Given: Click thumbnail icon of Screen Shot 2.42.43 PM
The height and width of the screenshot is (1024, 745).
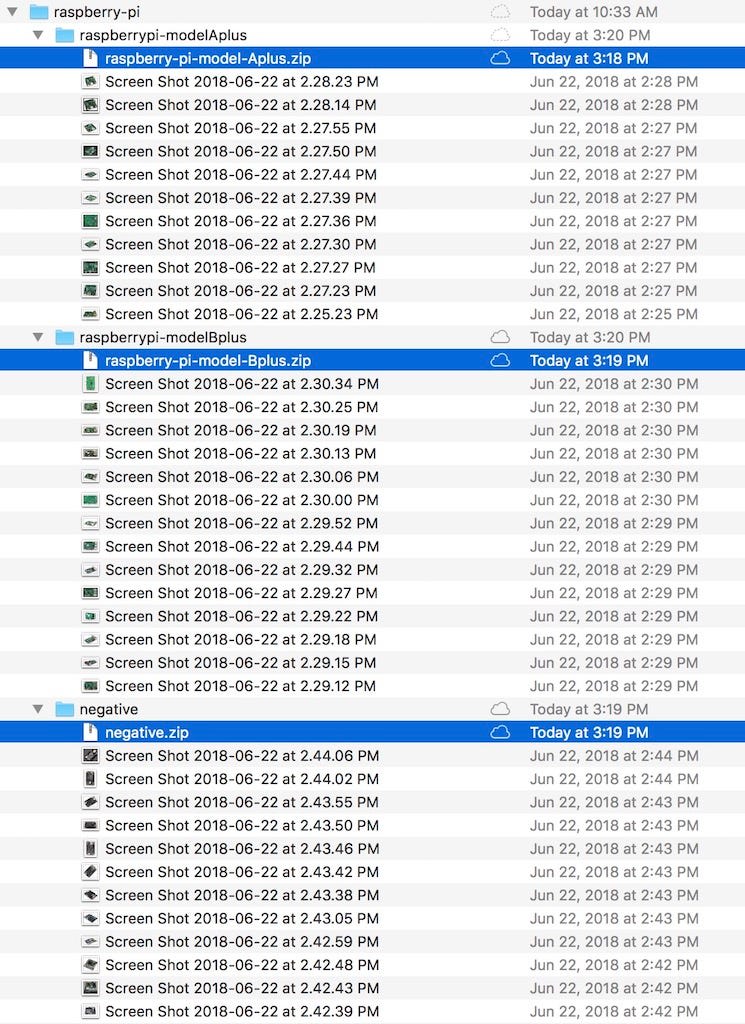Looking at the screenshot, I should (x=91, y=988).
